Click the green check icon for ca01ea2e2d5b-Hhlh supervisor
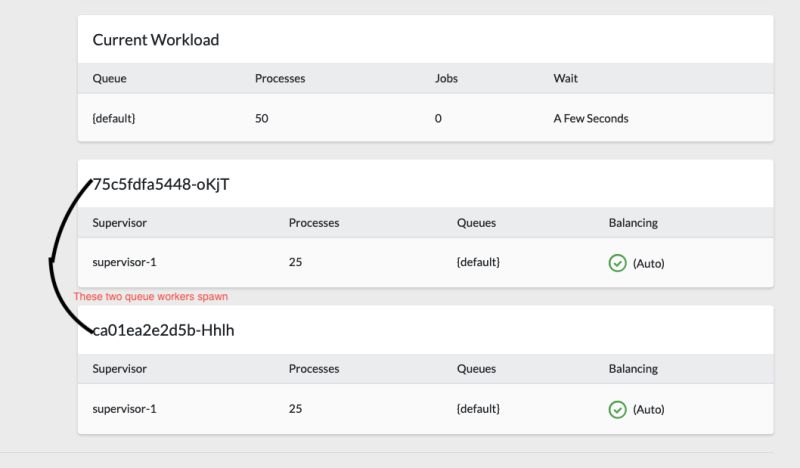 tap(617, 409)
